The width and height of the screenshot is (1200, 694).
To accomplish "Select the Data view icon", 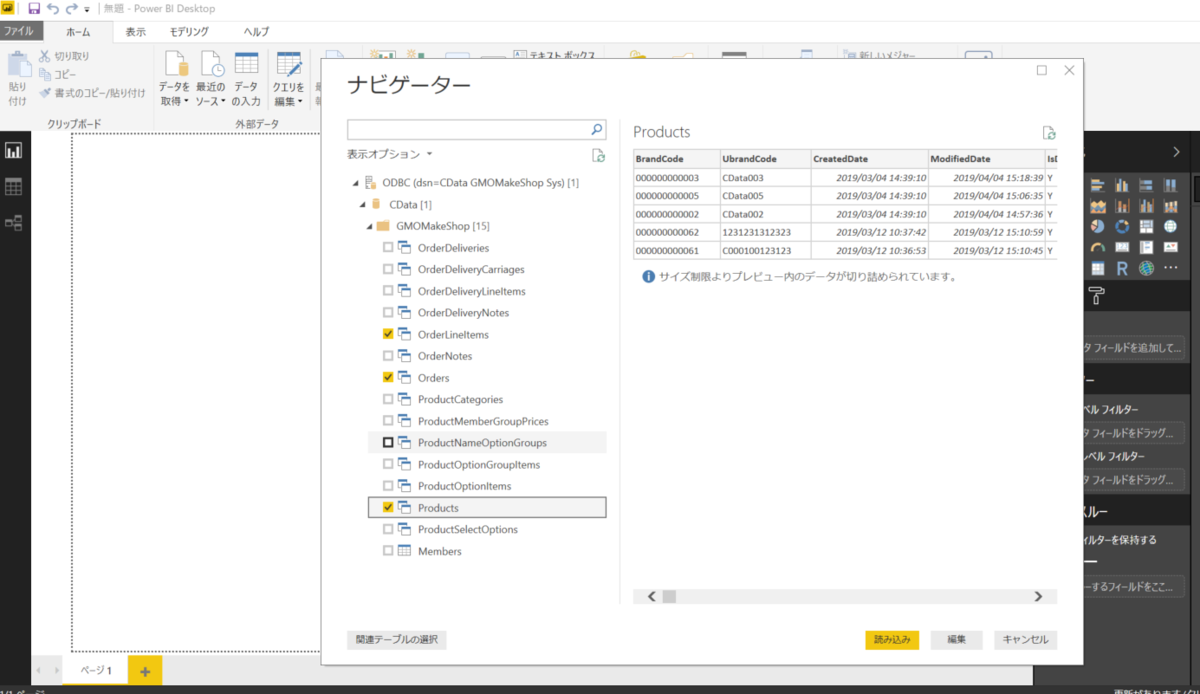I will [x=14, y=186].
